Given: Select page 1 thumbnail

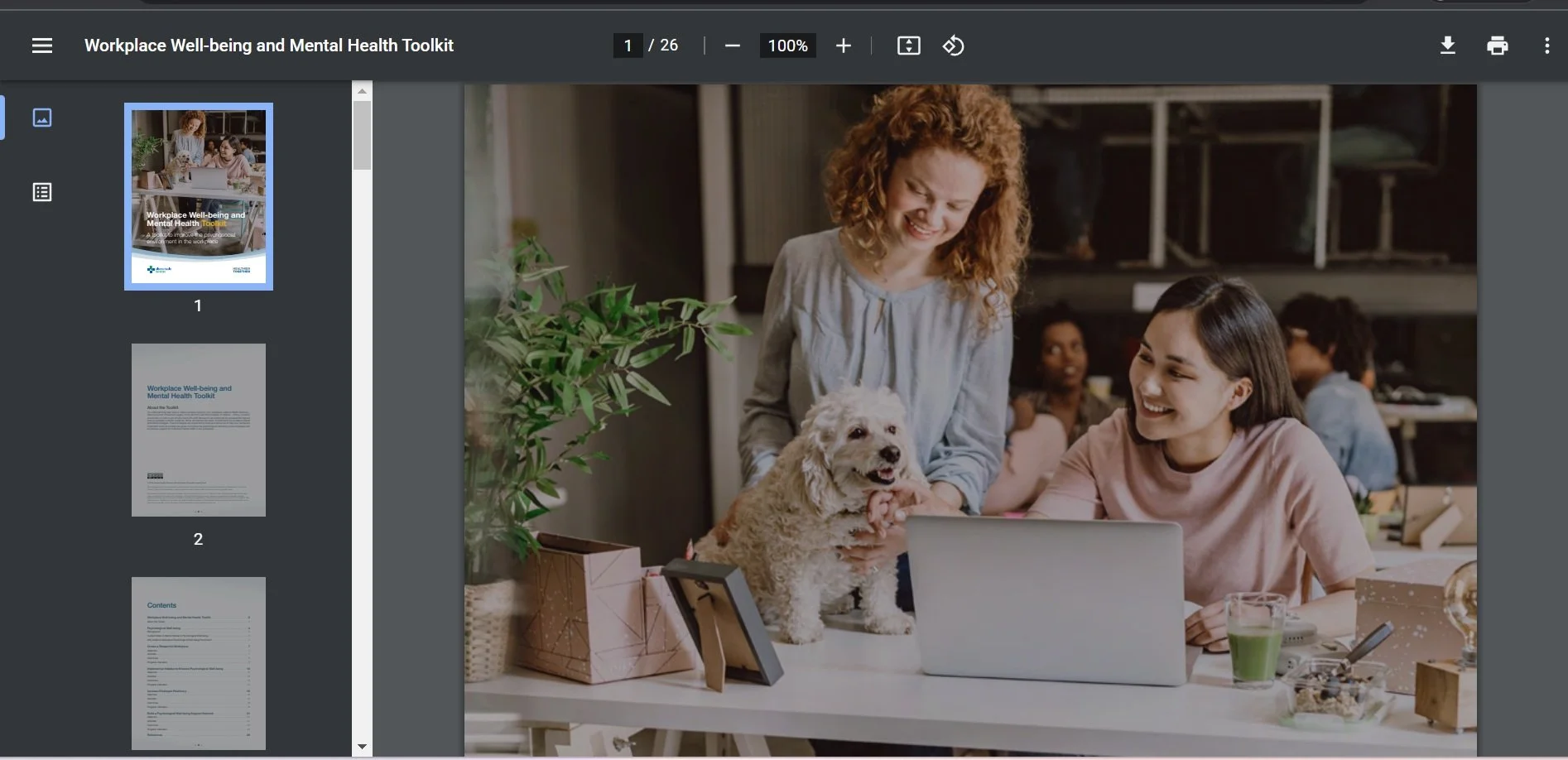Looking at the screenshot, I should pos(199,196).
